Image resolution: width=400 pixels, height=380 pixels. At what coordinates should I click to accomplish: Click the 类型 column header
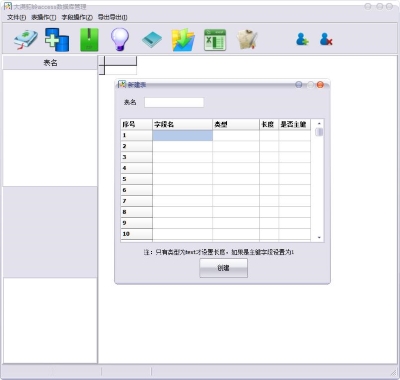coord(236,124)
